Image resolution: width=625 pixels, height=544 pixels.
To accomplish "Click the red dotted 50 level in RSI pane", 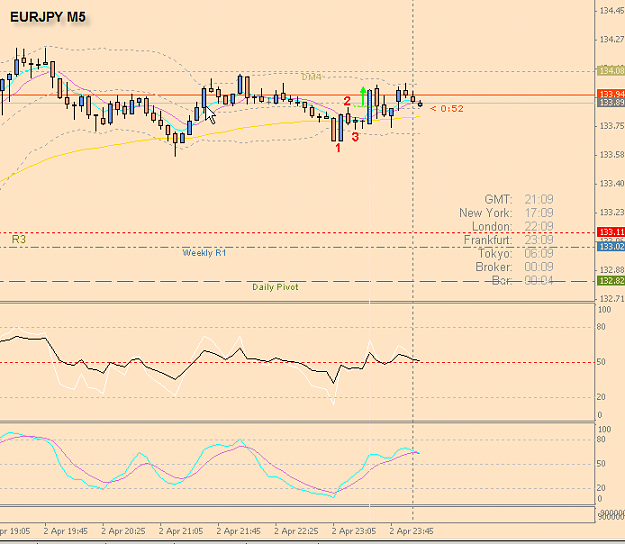I will coord(297,363).
